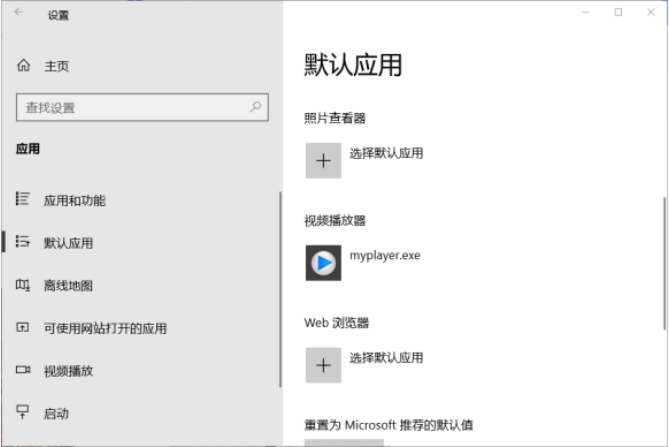Screen dimensions: 669x447
Task: Click the 视频播放器 label
Action: coord(335,221)
